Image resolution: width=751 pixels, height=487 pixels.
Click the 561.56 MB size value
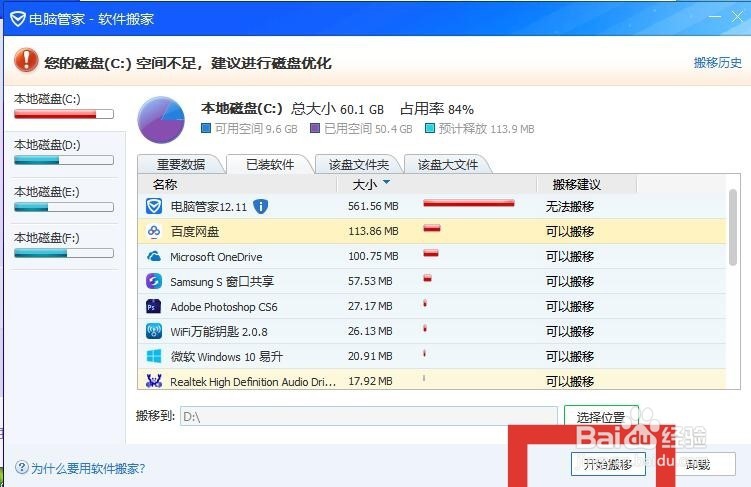click(x=373, y=206)
